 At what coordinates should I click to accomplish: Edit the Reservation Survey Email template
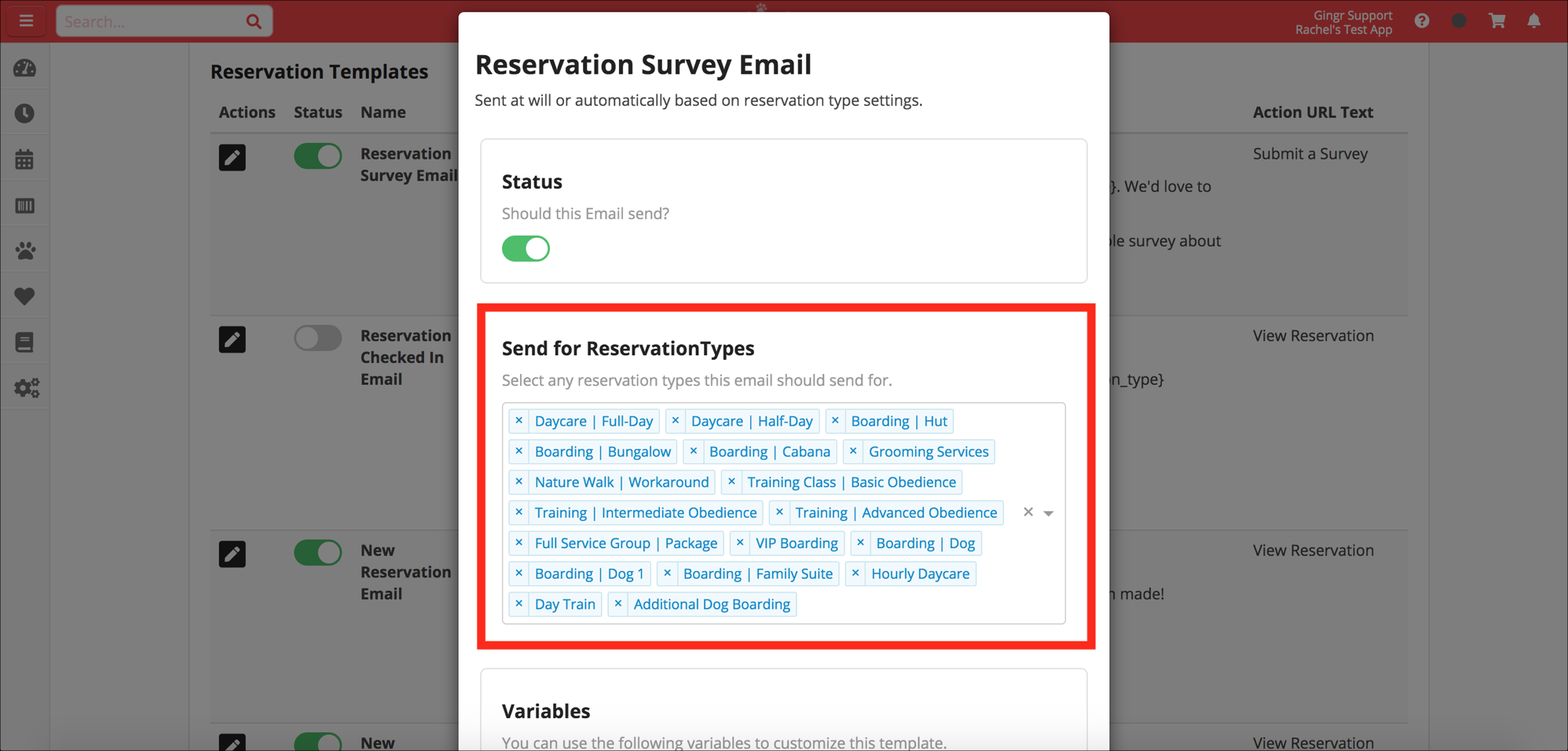pyautogui.click(x=233, y=158)
